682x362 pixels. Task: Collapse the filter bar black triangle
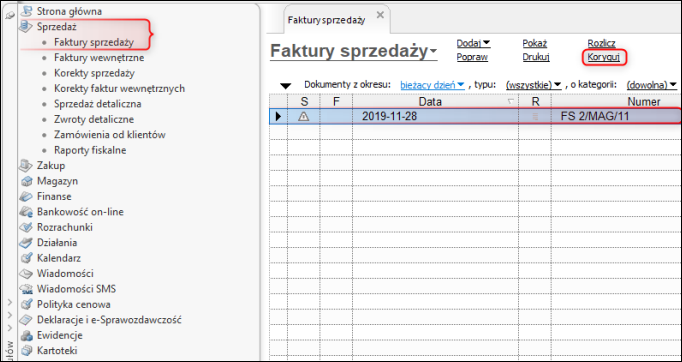point(285,86)
